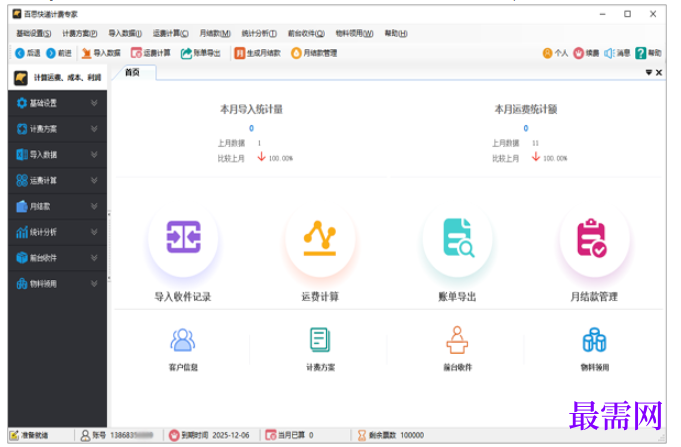Screen dimensions: 681x447
Task: Expand 运费计算 sidebar section chevron
Action: tap(94, 180)
